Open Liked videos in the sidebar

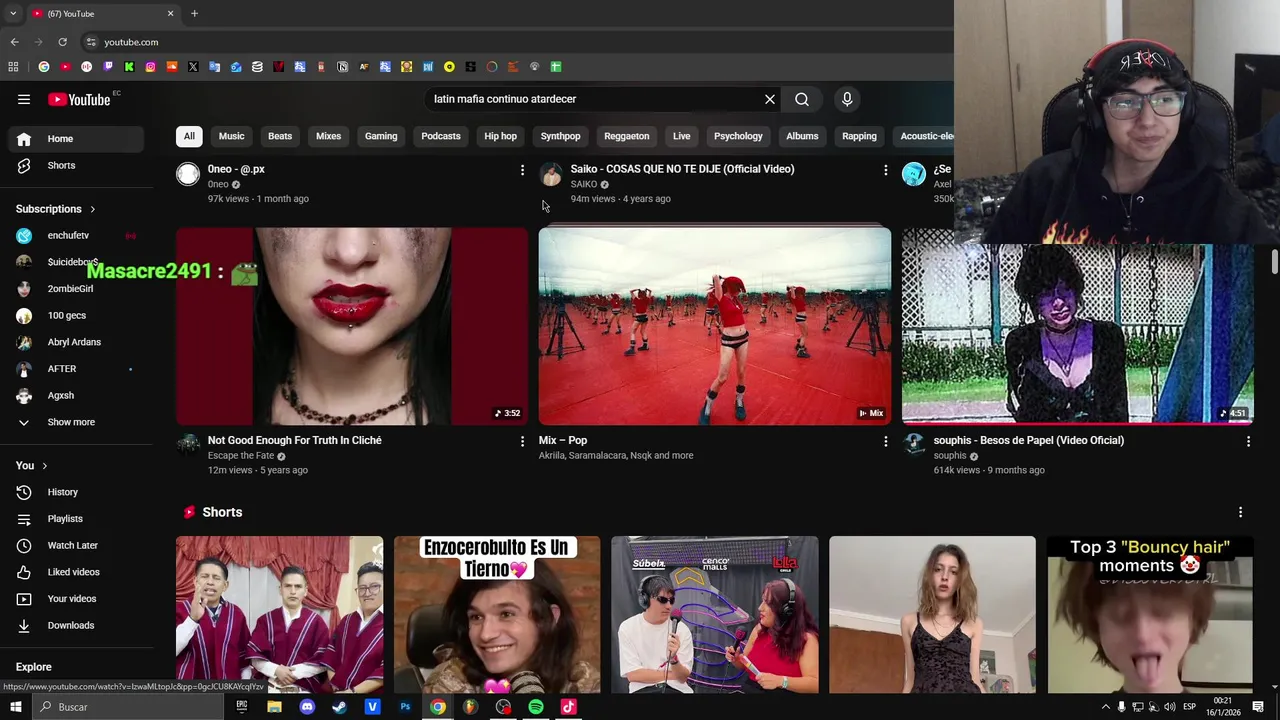coord(76,572)
